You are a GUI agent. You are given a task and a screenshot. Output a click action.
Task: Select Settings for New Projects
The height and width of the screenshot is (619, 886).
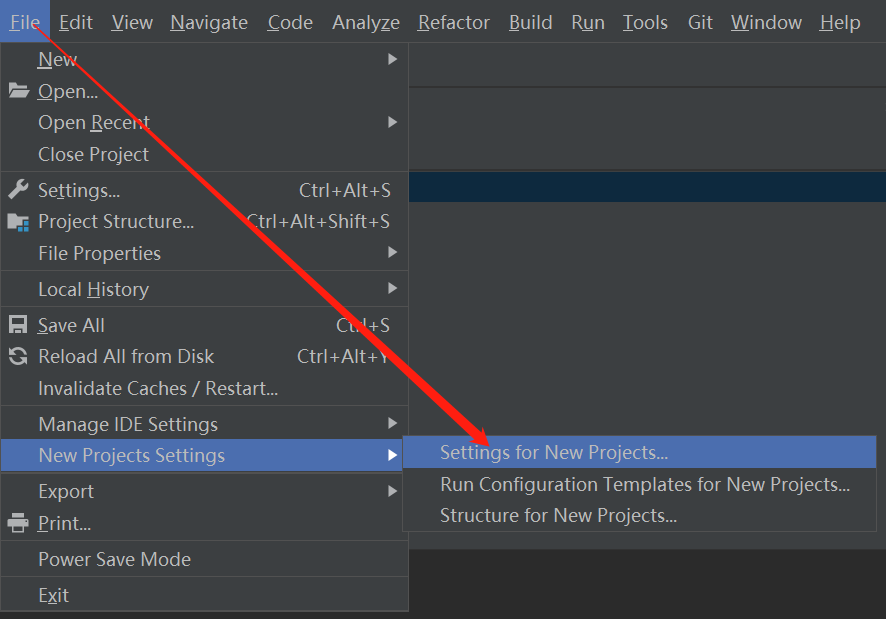(639, 452)
